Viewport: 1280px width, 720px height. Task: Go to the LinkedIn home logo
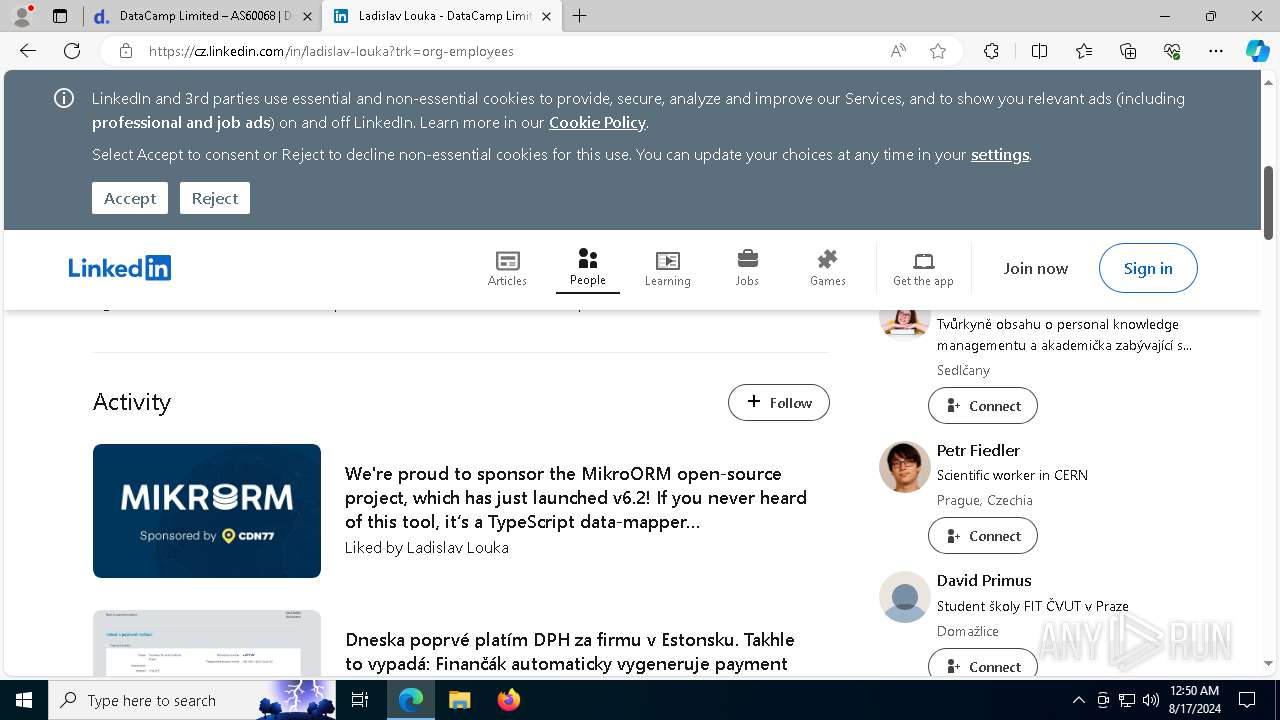120,268
